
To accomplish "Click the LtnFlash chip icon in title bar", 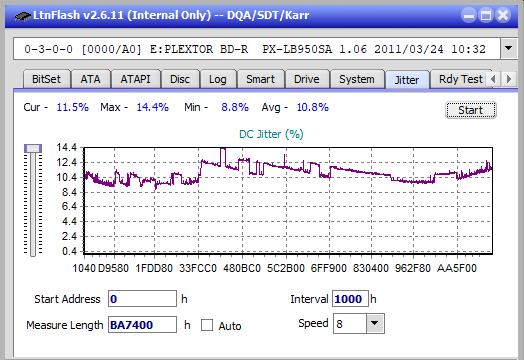I will point(23,15).
